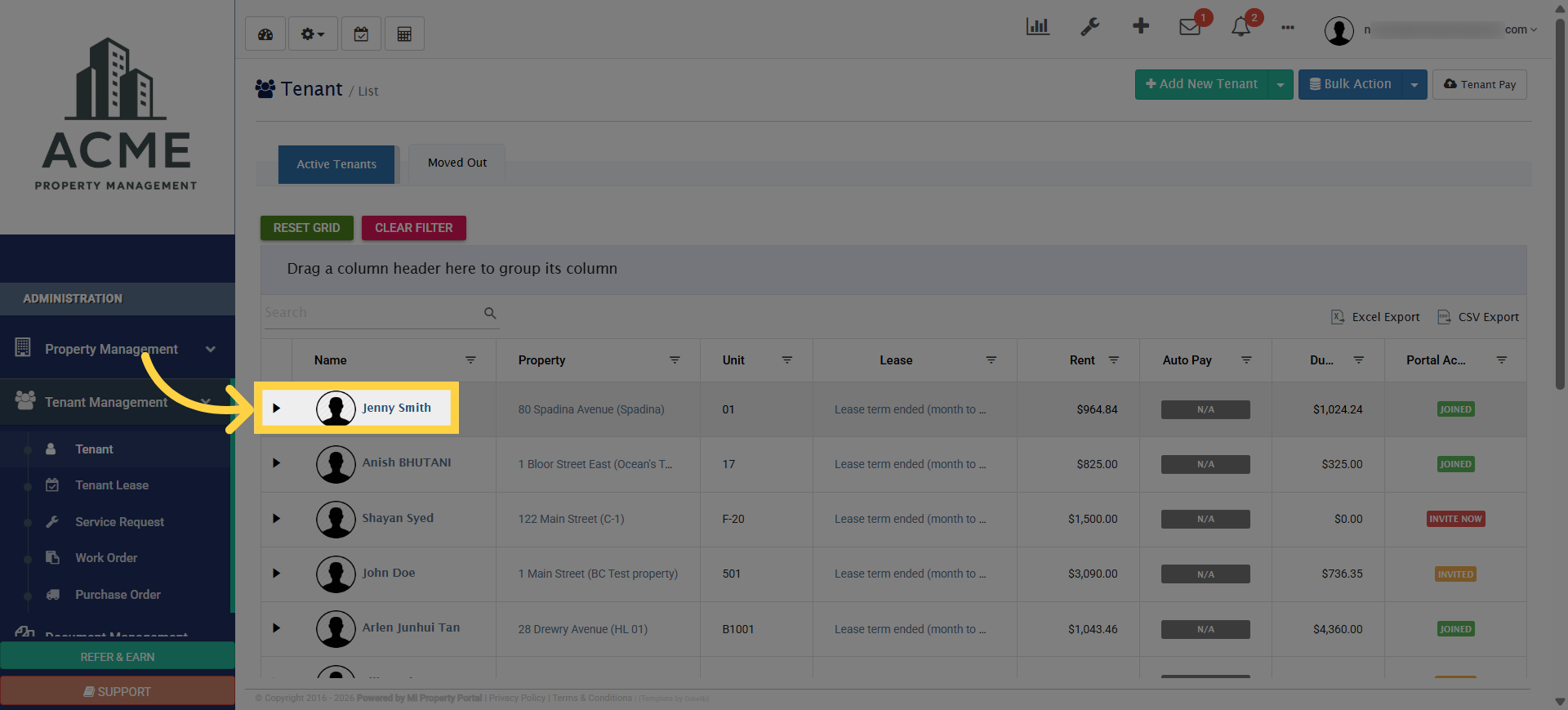Expand Property Management in the sidebar

[117, 349]
